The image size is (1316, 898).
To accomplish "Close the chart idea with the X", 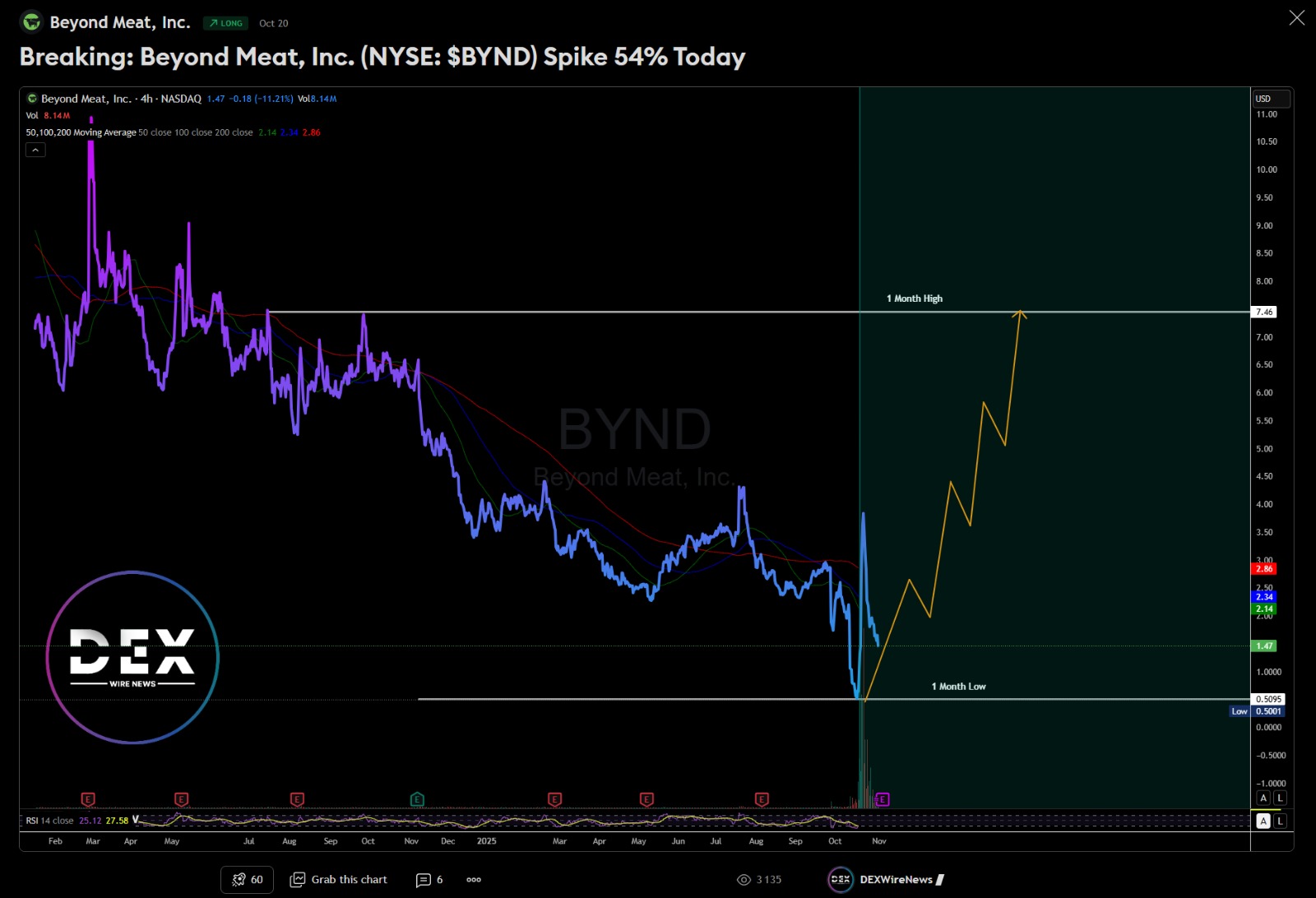I will point(1296,18).
